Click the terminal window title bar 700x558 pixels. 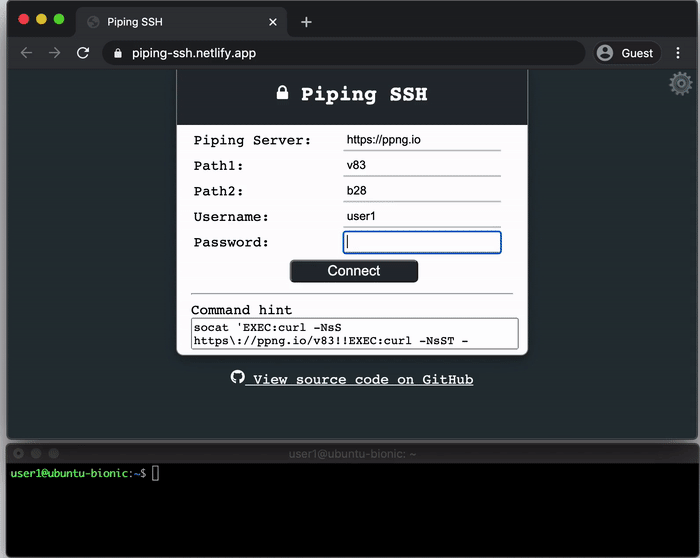pos(352,454)
